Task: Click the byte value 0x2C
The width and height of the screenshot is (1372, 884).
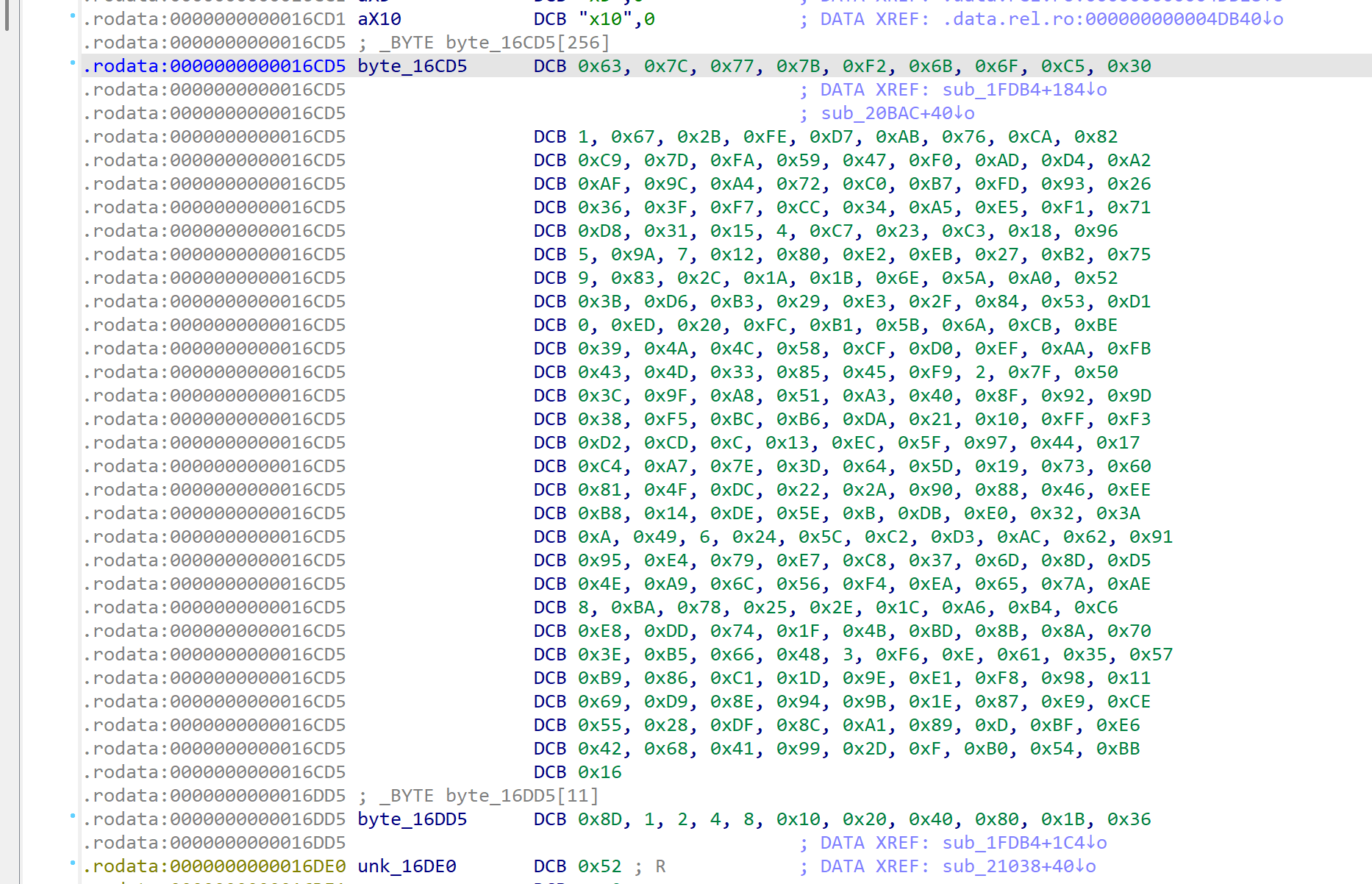Action: (699, 278)
